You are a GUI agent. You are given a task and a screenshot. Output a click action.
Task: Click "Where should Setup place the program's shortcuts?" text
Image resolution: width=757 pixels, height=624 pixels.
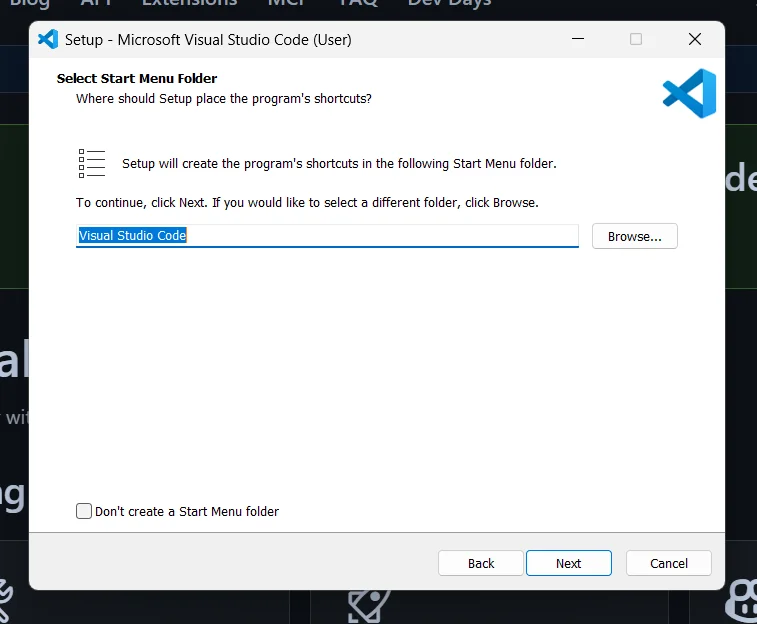pos(224,98)
